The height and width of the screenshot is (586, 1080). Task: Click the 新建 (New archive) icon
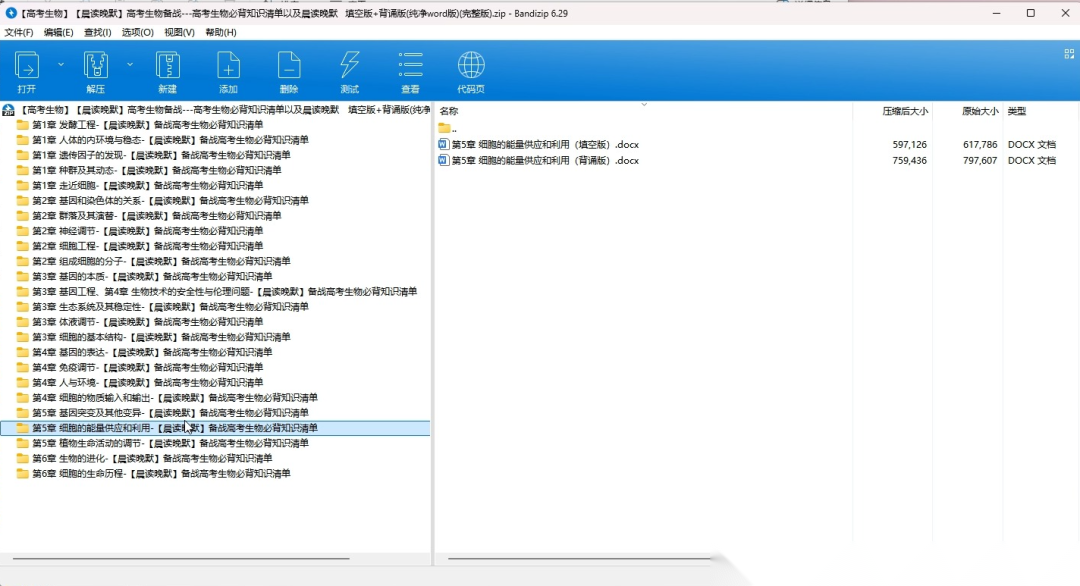[167, 67]
